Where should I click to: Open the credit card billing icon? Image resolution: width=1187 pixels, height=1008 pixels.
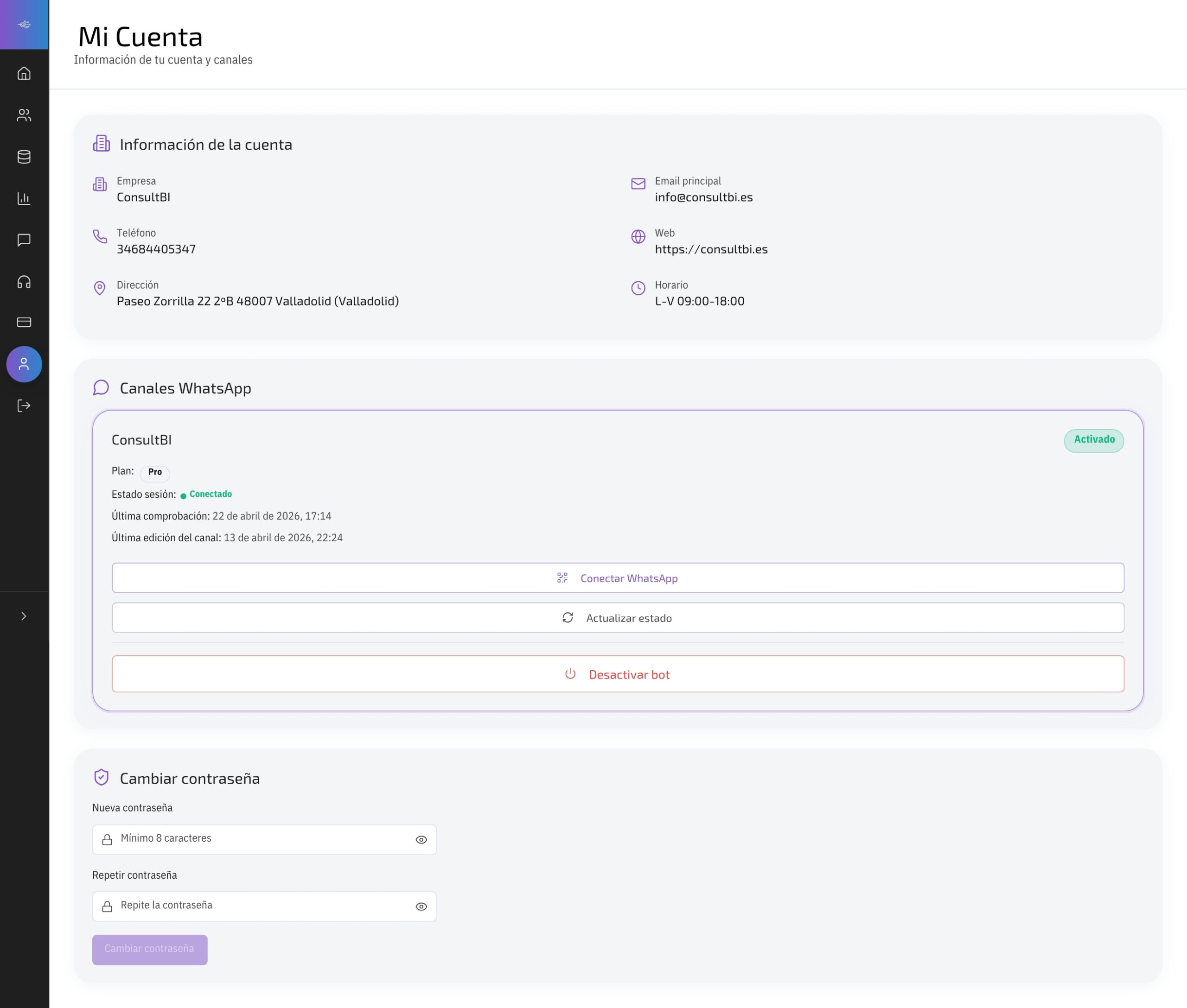[24, 322]
